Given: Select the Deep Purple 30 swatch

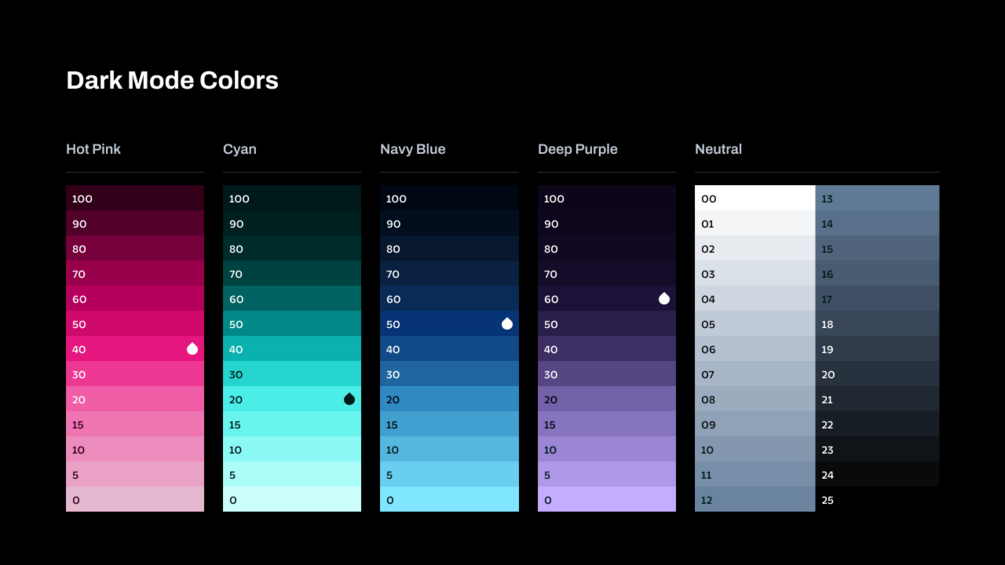Looking at the screenshot, I should tap(606, 374).
